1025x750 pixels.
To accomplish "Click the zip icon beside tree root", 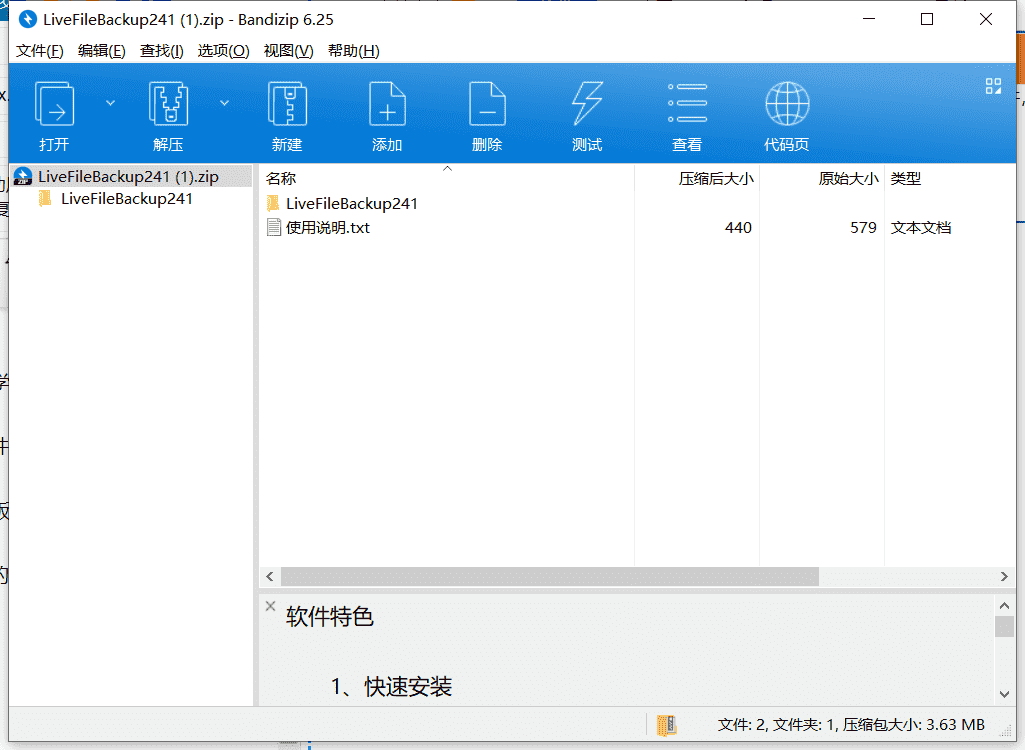I will 23,177.
